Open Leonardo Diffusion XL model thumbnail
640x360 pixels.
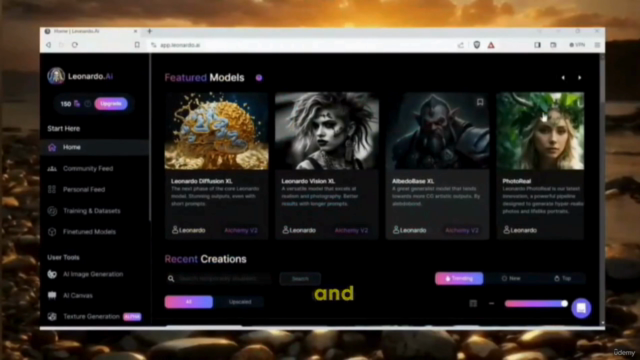[216, 131]
